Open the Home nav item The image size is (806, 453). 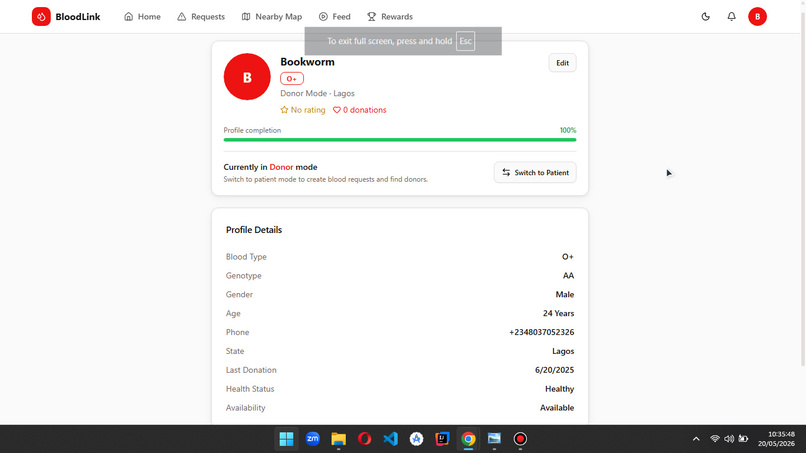pos(142,16)
